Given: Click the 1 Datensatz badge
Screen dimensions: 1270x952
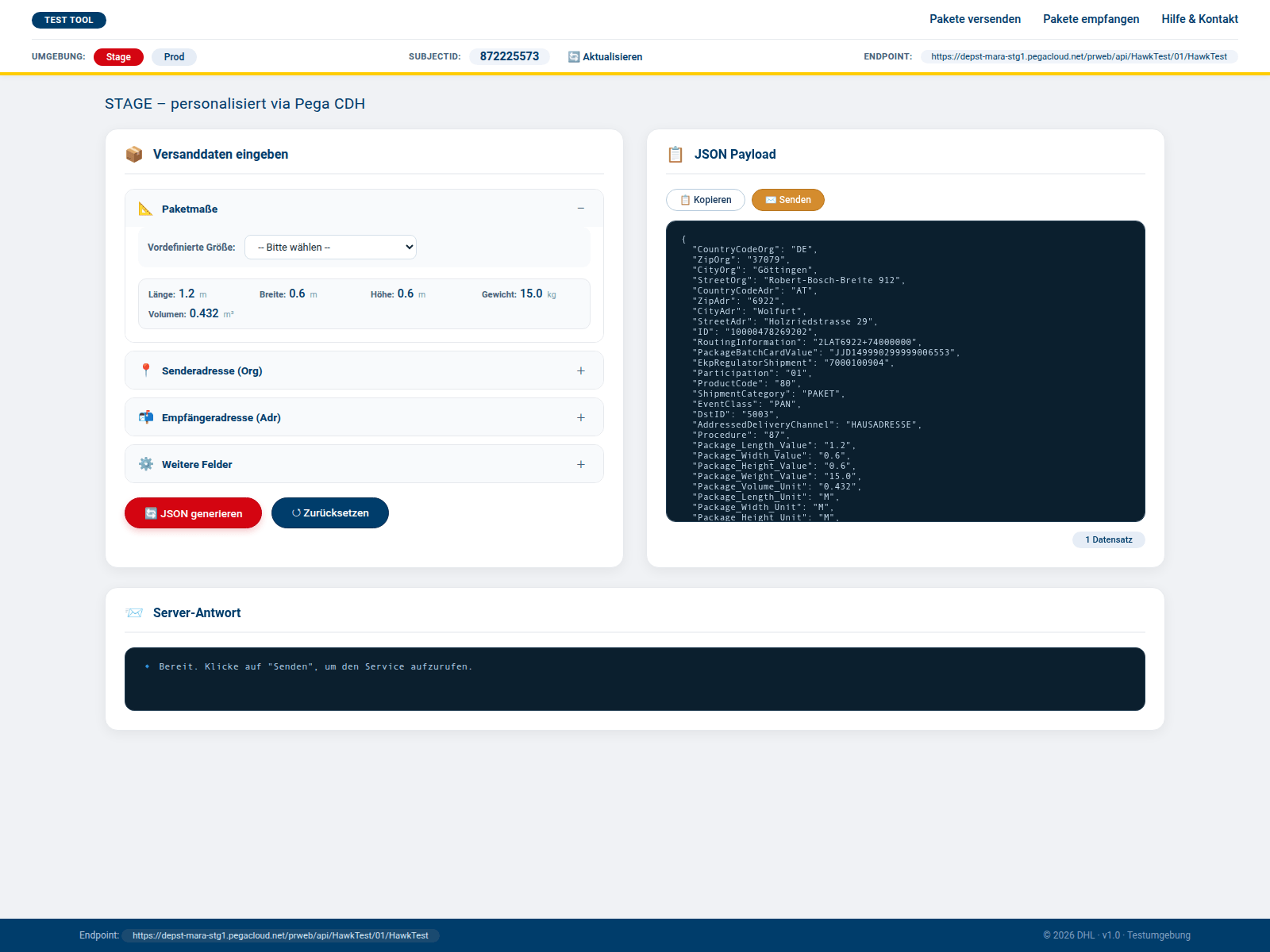Looking at the screenshot, I should 1109,539.
